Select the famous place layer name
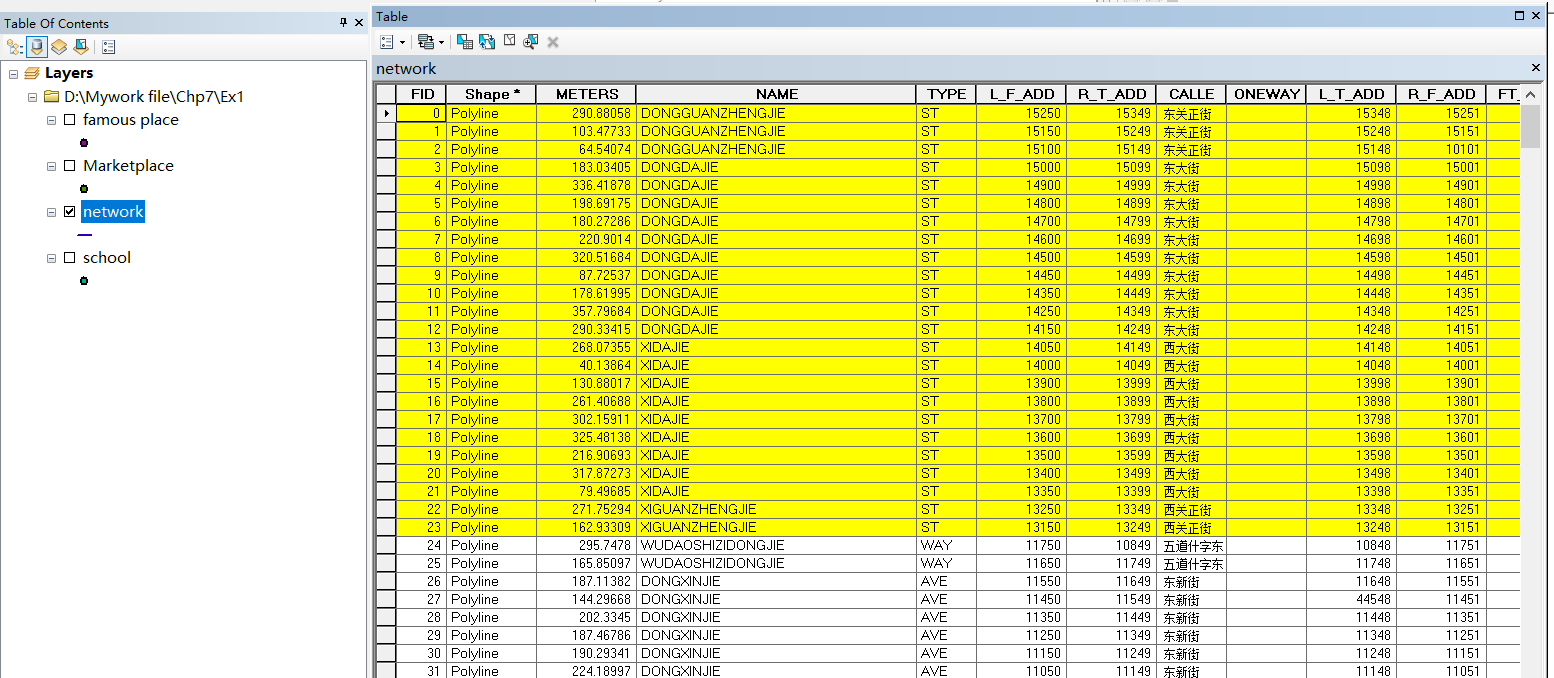This screenshot has width=1554, height=678. click(131, 120)
